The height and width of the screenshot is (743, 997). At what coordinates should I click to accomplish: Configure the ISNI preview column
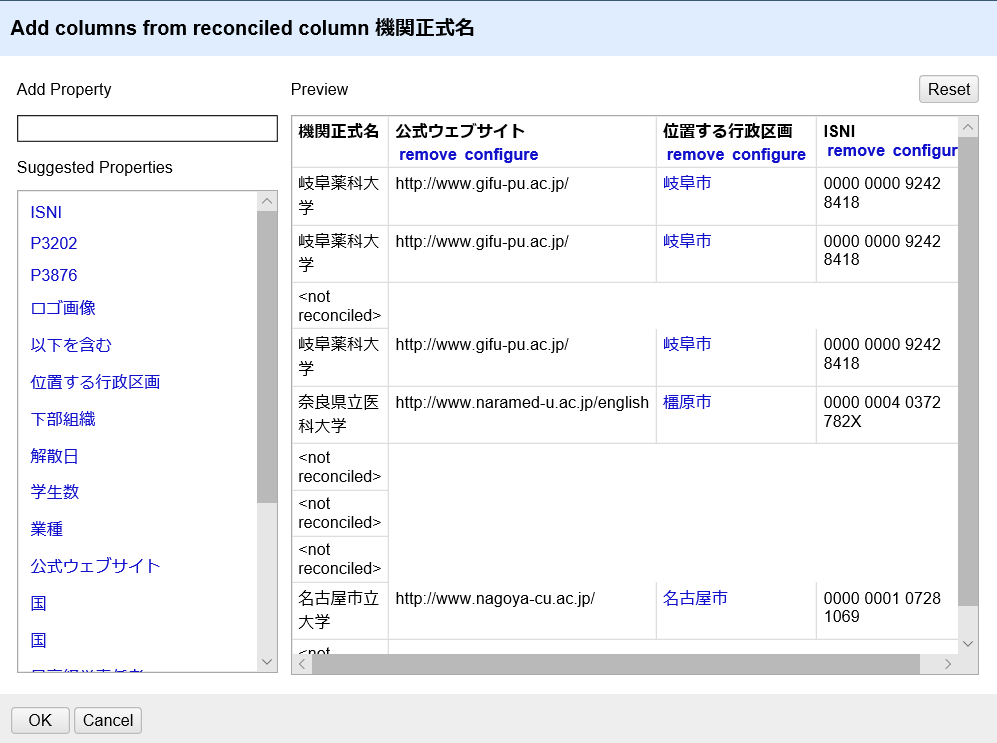pyautogui.click(x=925, y=151)
